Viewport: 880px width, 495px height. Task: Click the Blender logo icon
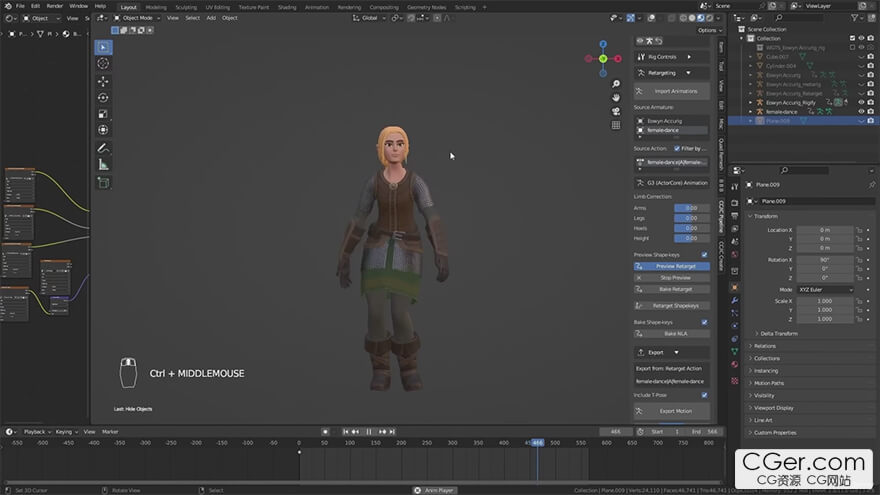(7, 6)
